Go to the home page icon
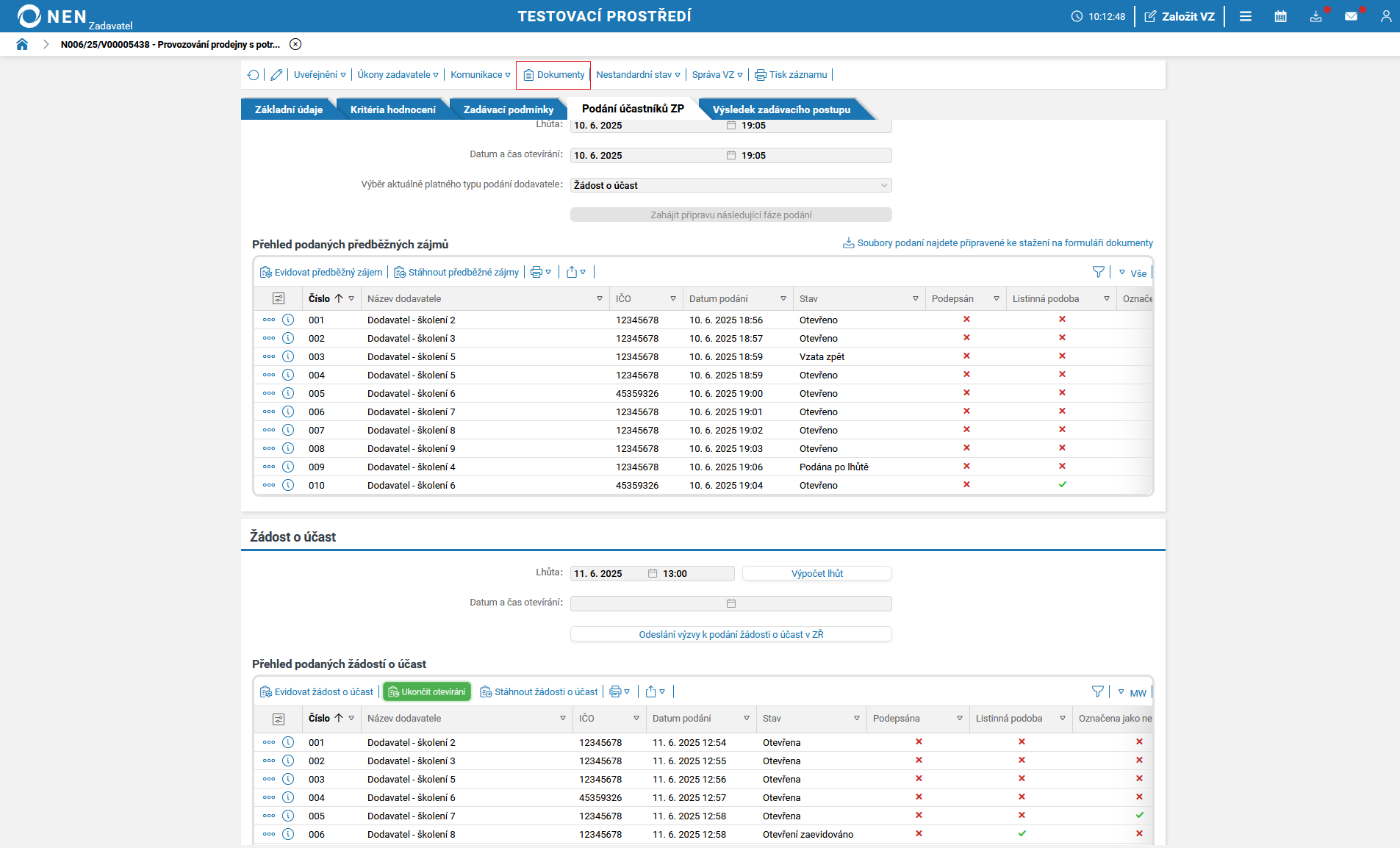Viewport: 1400px width, 848px height. [x=22, y=44]
